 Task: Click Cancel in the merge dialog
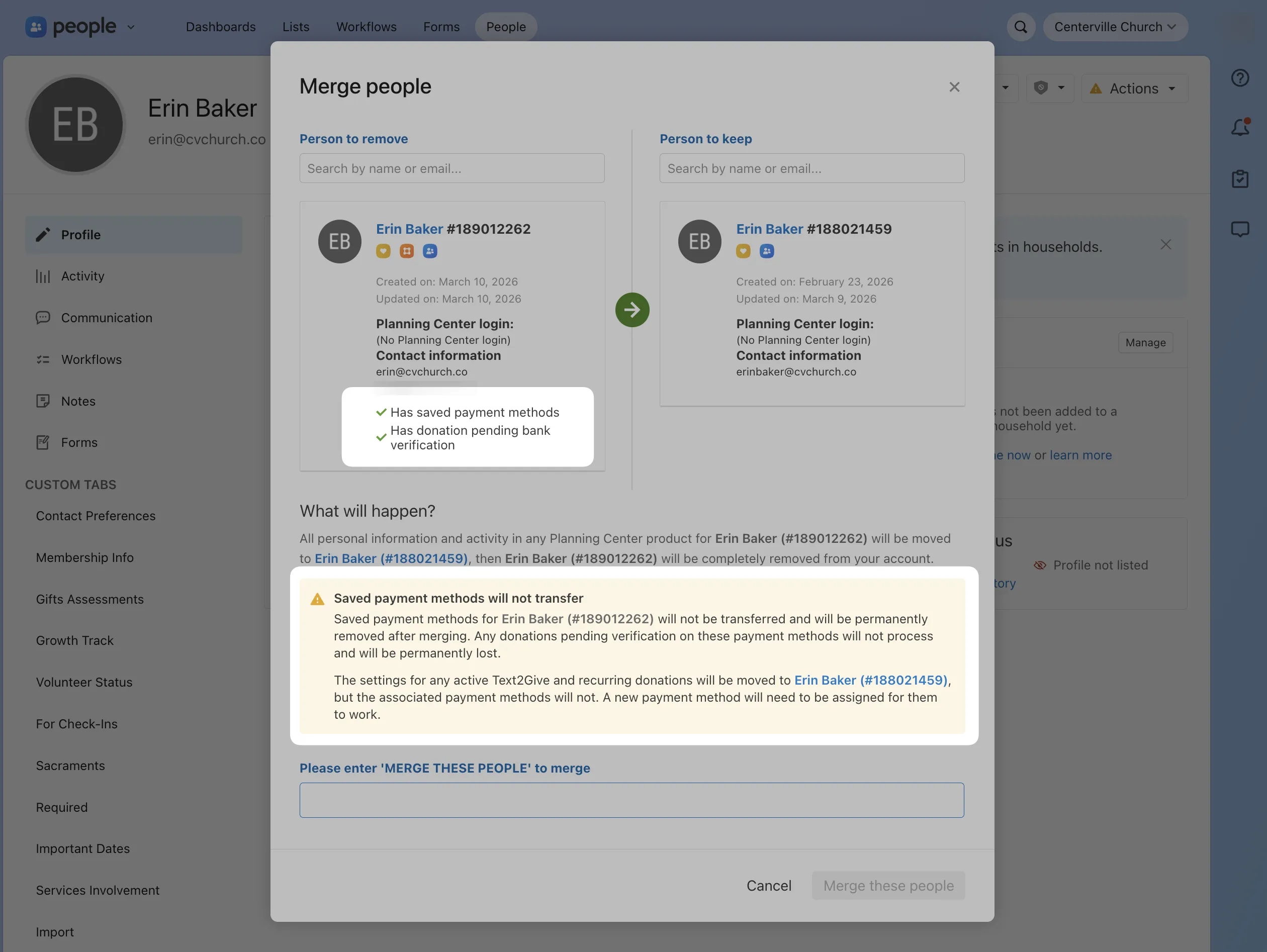[x=769, y=885]
